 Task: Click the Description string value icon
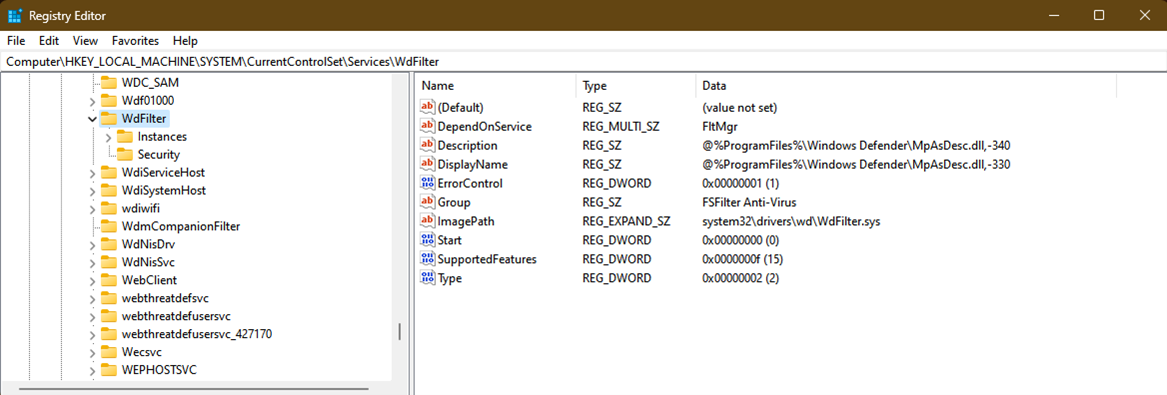[427, 145]
